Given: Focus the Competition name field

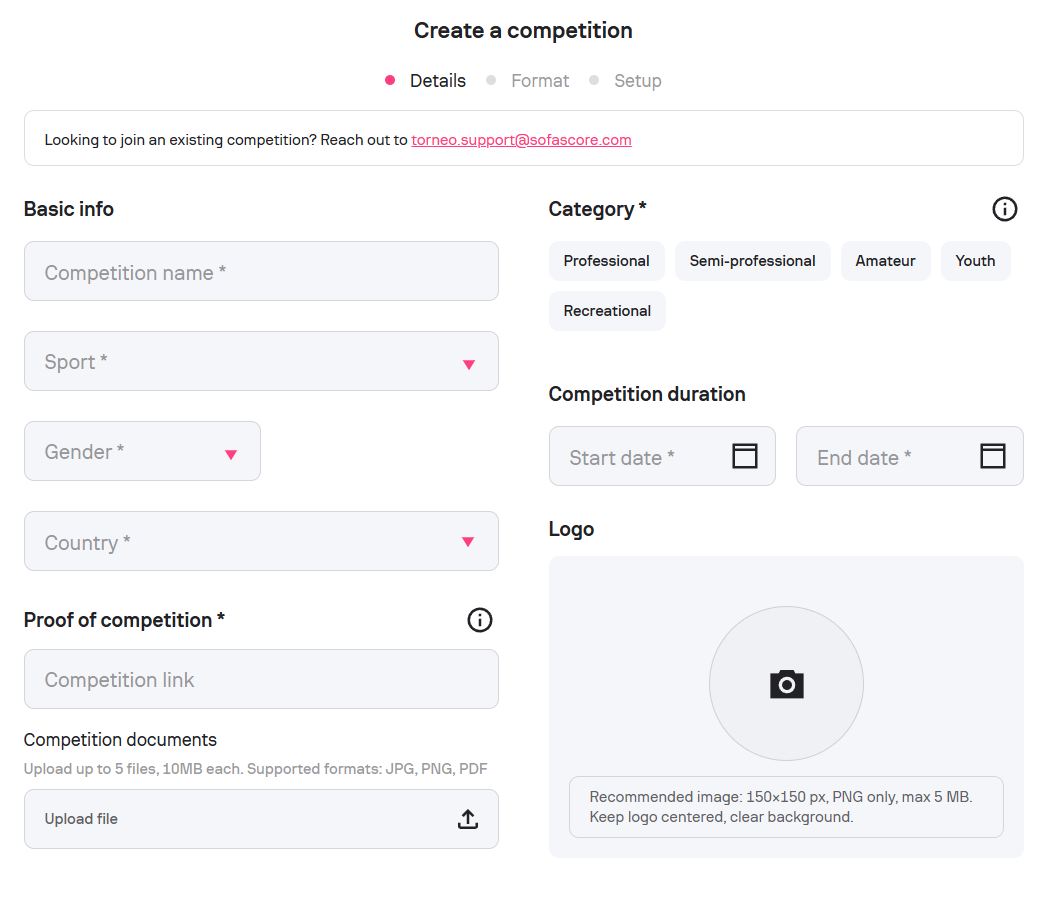Looking at the screenshot, I should (x=261, y=272).
